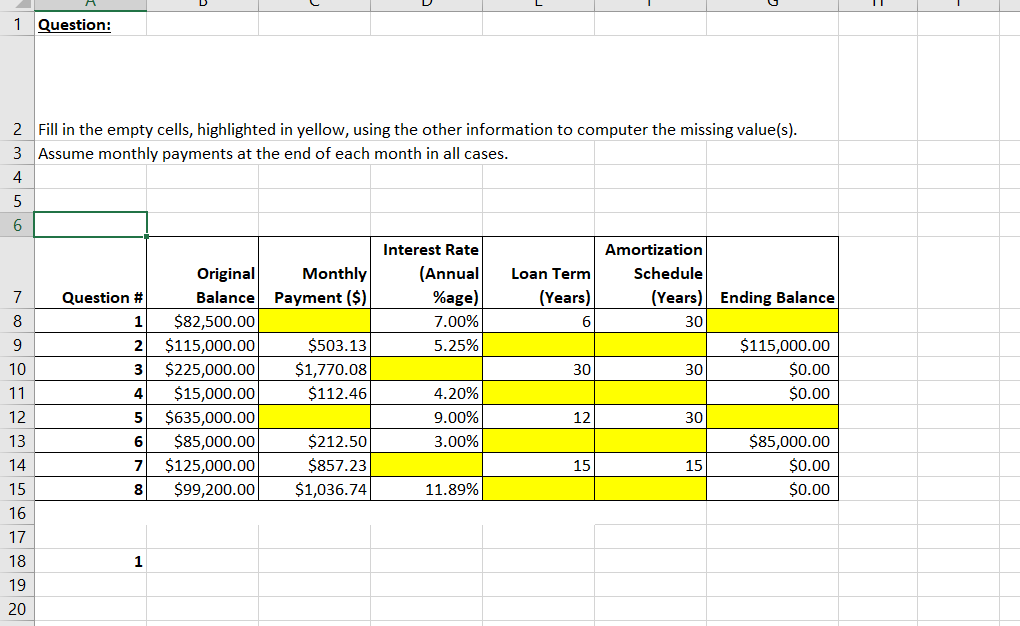Screen dimensions: 1020x626
Task: Click the yellow interest rate cell for question 3
Action: (427, 370)
